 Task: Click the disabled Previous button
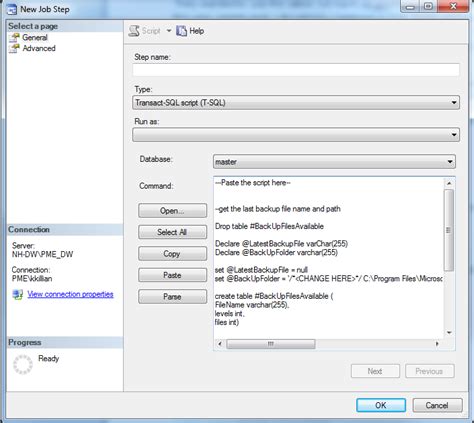pyautogui.click(x=429, y=371)
